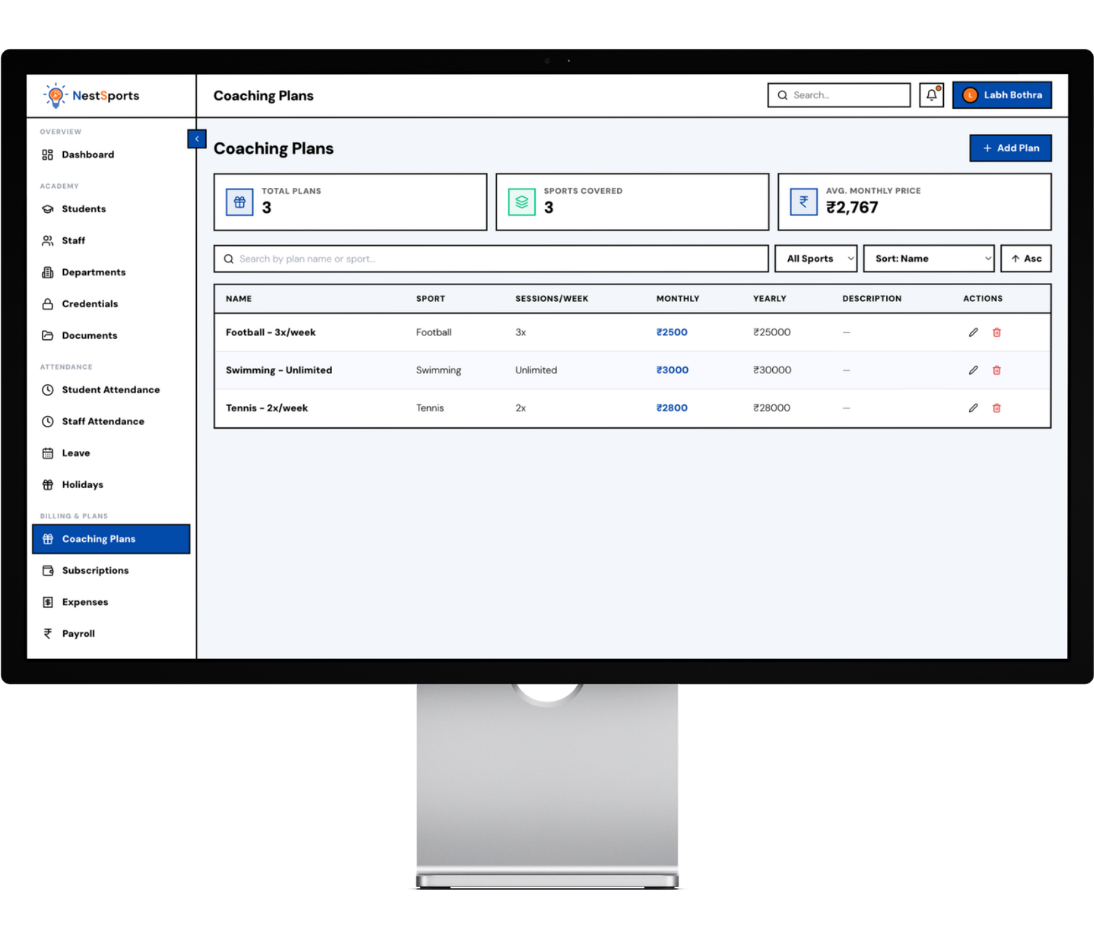Toggle the Asc sort order button
The image size is (1094, 938).
1026,259
